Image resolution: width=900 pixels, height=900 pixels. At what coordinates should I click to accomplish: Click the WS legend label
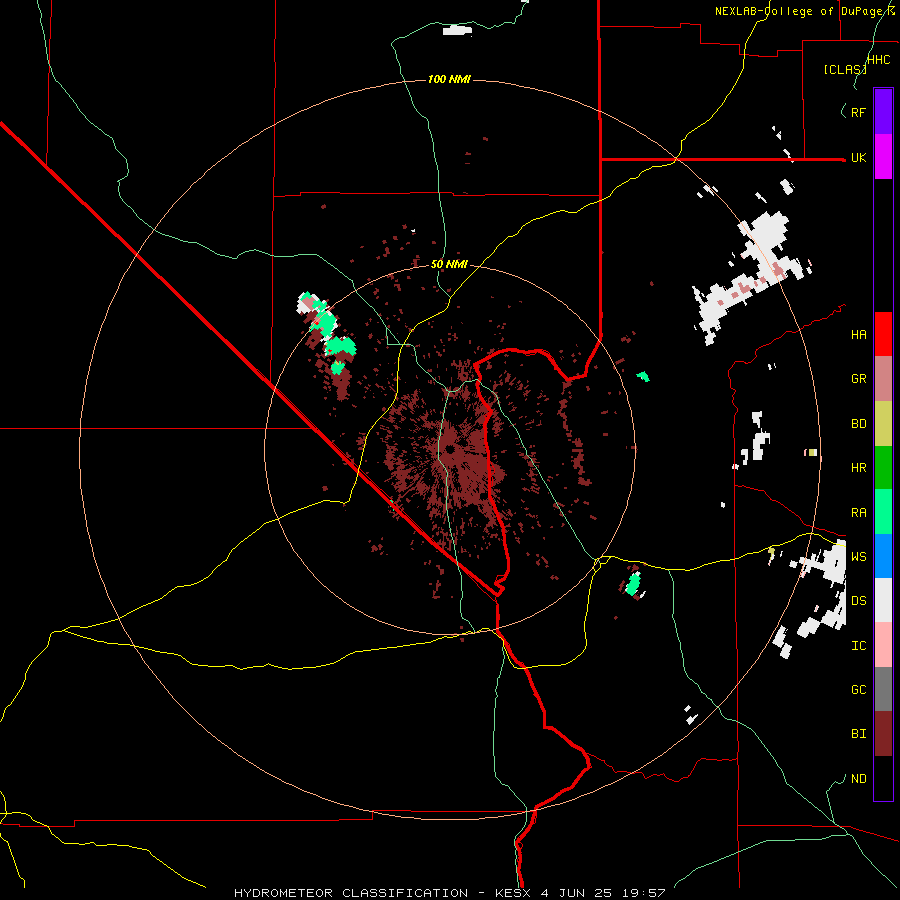point(858,557)
